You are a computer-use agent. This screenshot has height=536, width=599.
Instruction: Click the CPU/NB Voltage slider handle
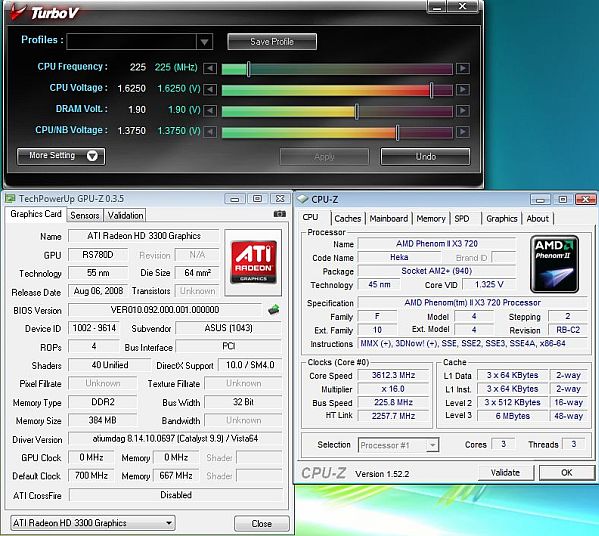point(397,132)
